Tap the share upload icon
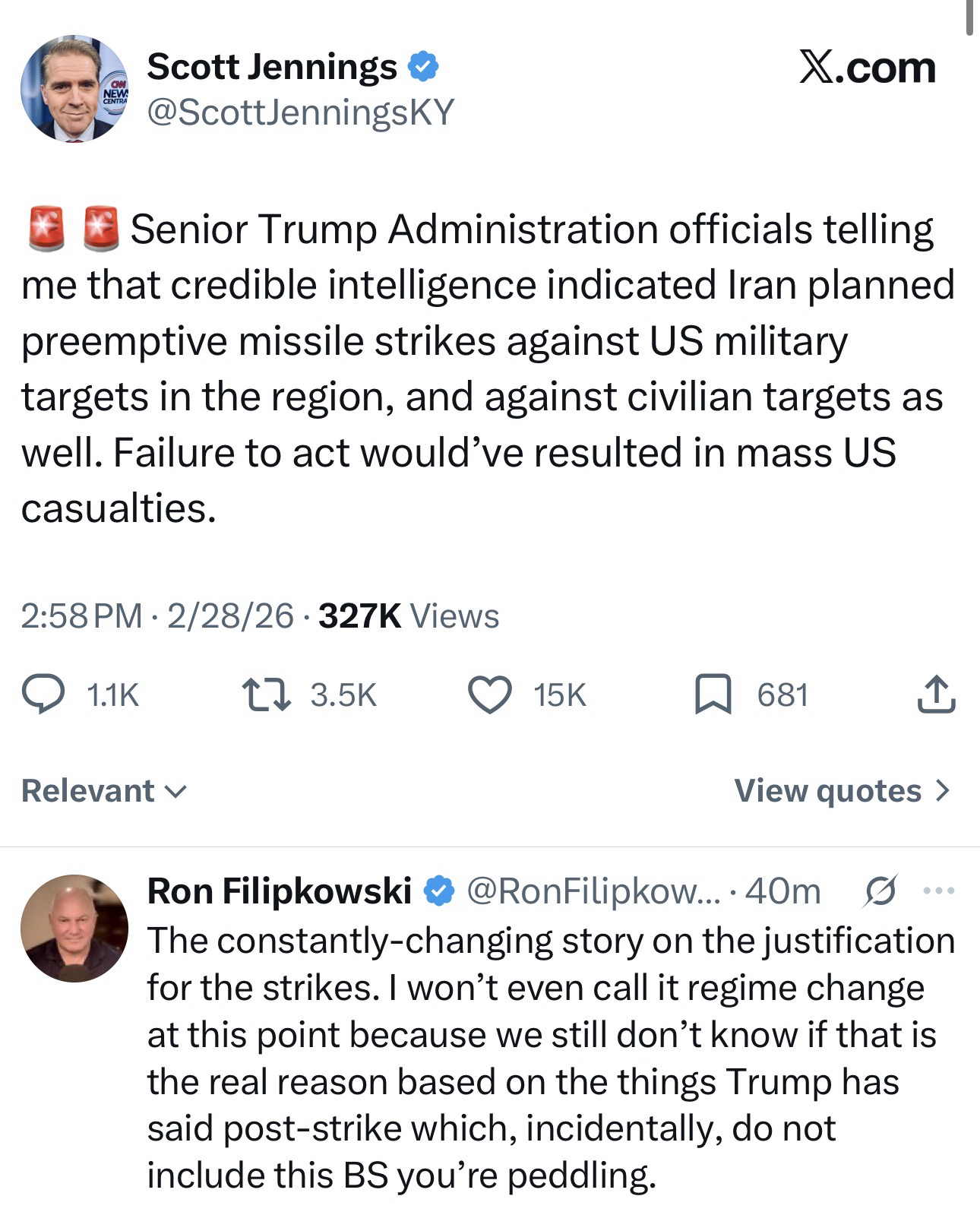Image resolution: width=980 pixels, height=1215 pixels. click(936, 693)
